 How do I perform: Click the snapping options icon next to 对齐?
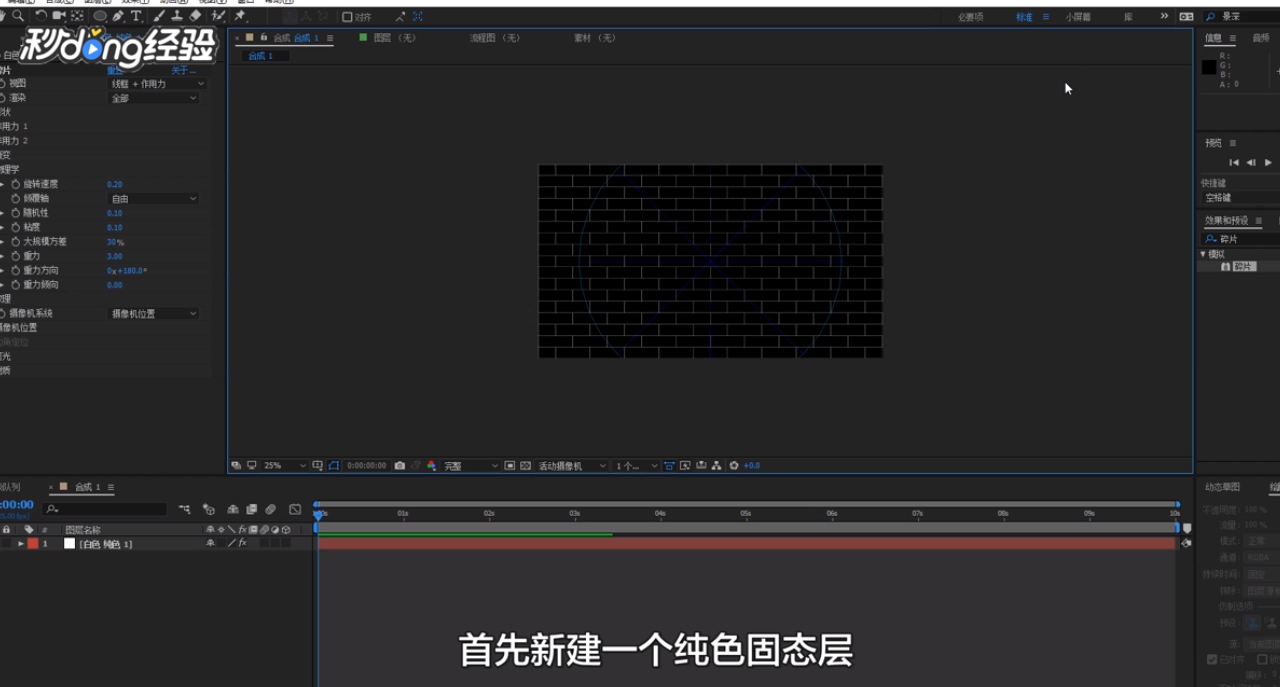[400, 17]
